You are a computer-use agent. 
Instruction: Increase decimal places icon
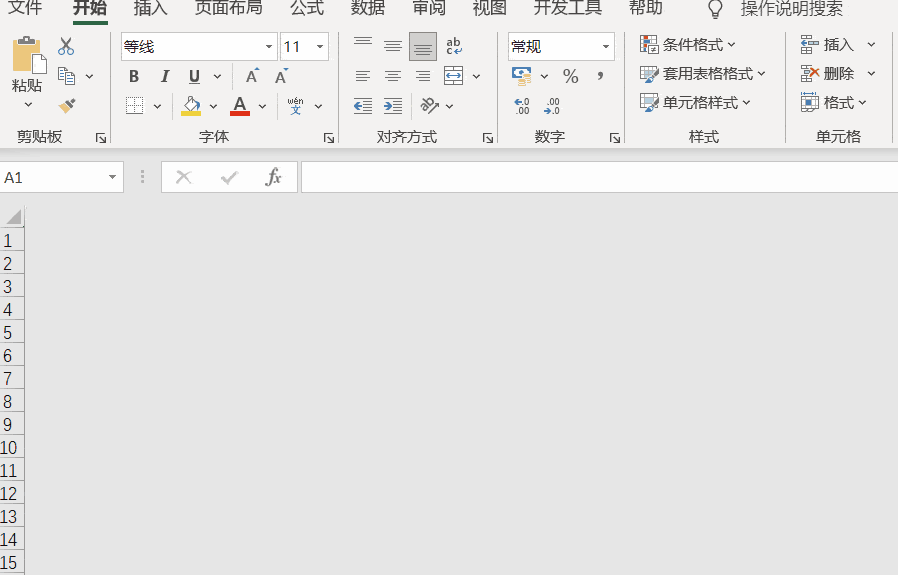[x=522, y=106]
